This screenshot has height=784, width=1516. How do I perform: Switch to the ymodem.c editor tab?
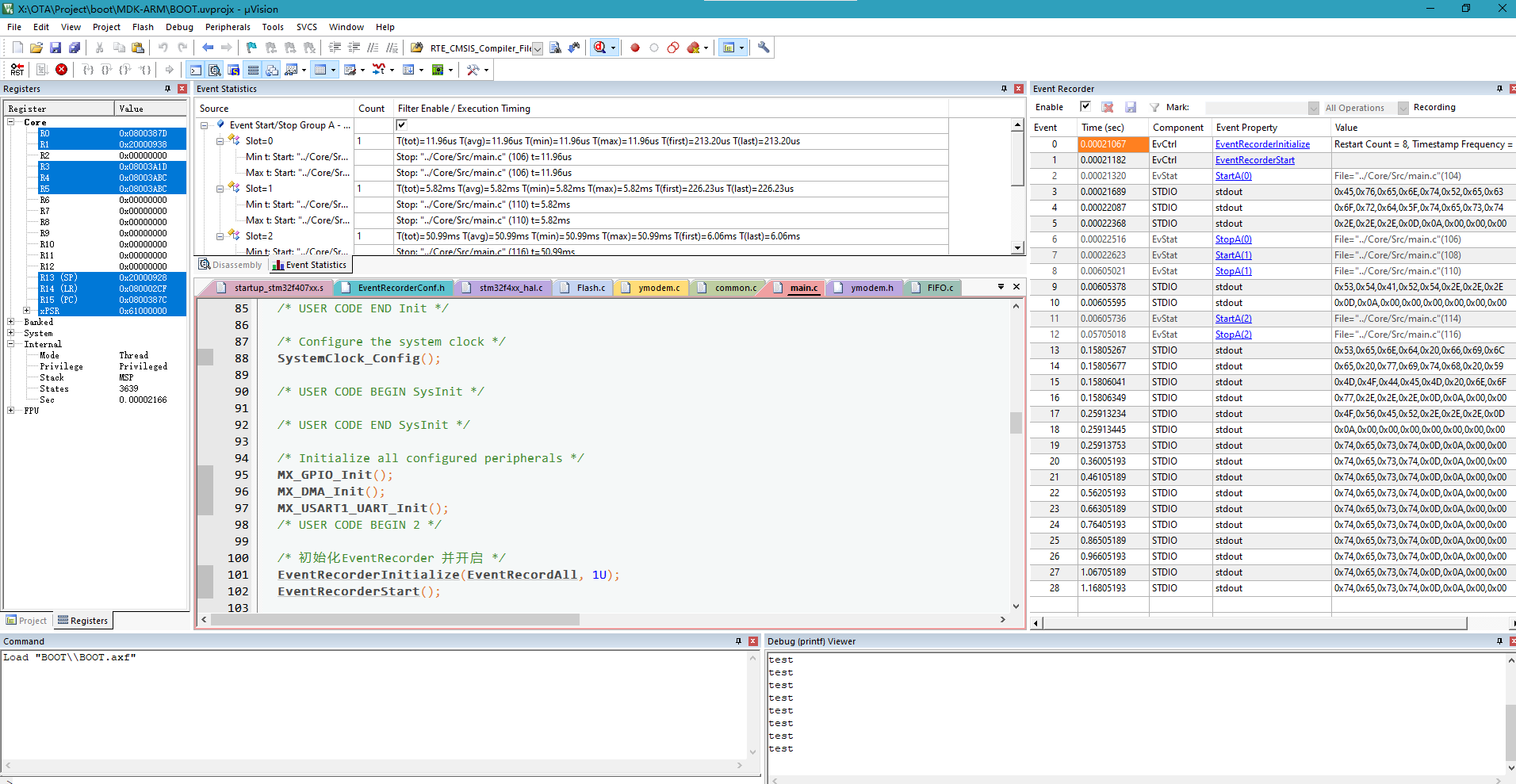click(658, 288)
